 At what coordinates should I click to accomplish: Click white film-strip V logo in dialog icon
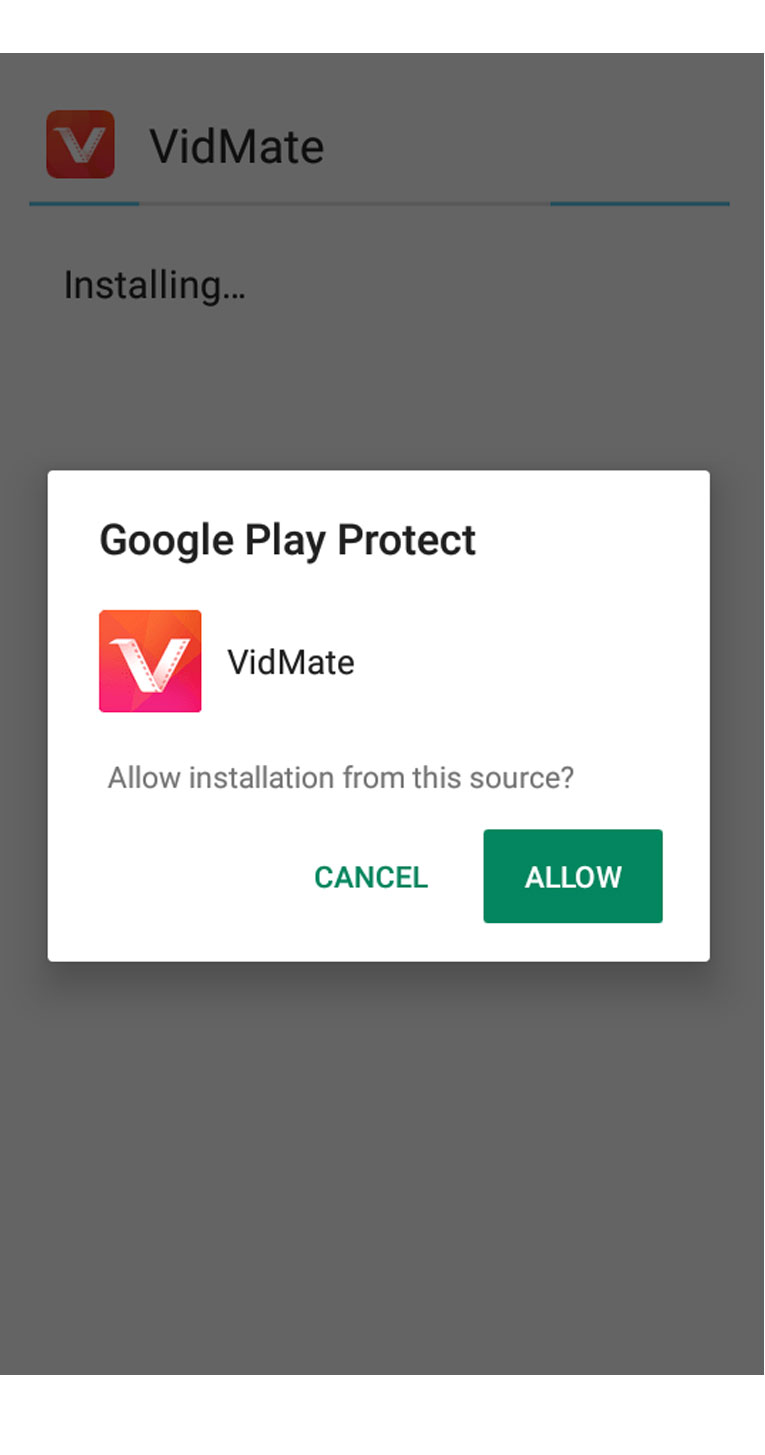coord(150,662)
